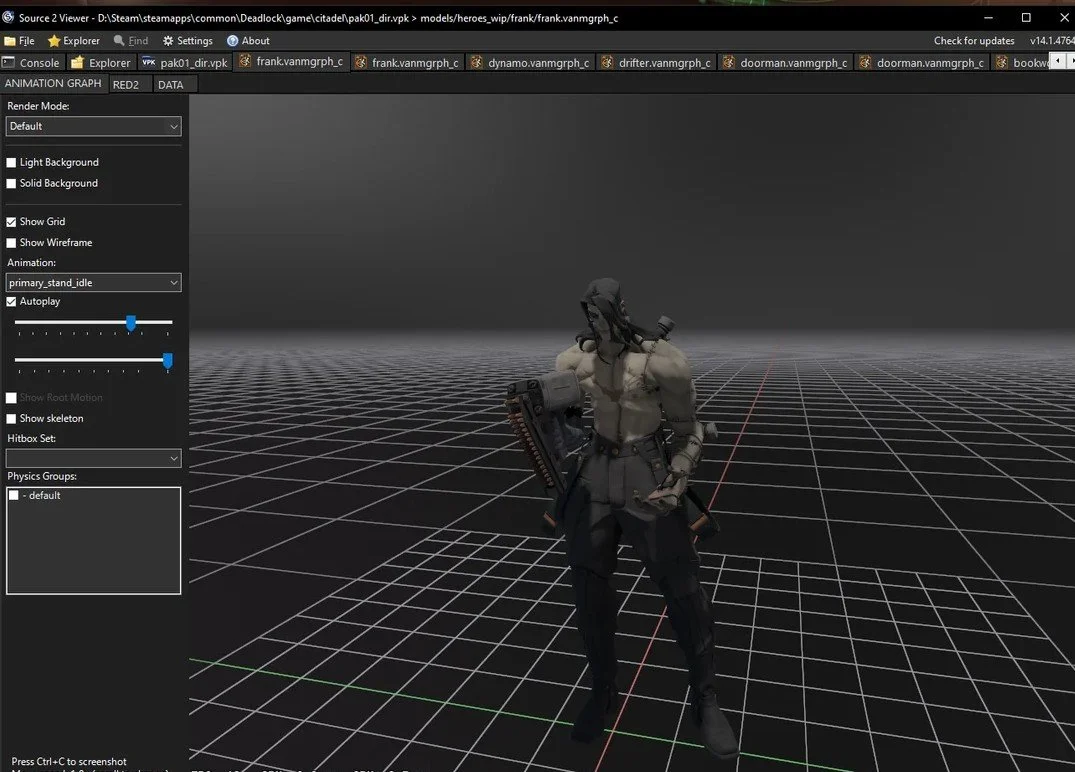Open the Settings menu

coord(187,40)
